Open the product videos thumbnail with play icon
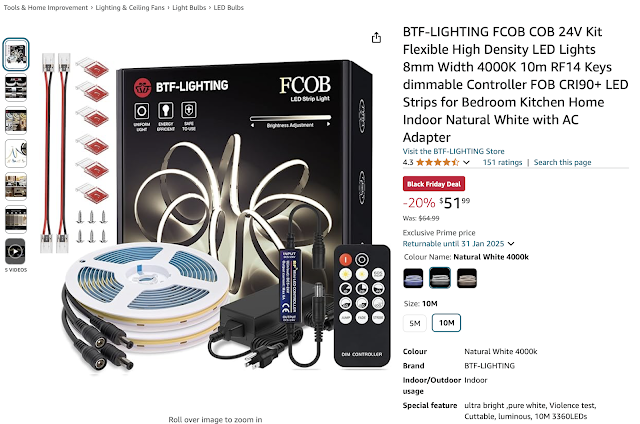Viewport: 640px width, 424px height. (x=16, y=251)
